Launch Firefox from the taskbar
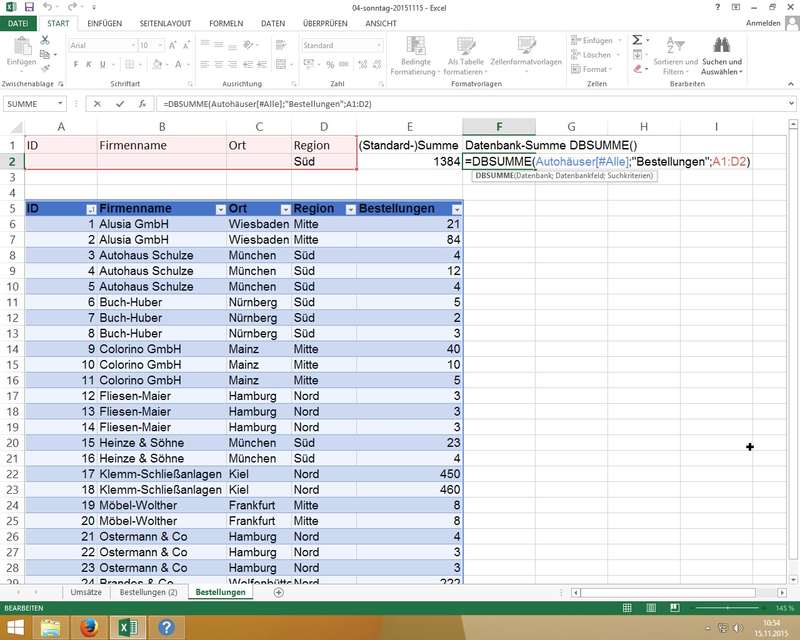The width and height of the screenshot is (800, 640). coord(90,627)
